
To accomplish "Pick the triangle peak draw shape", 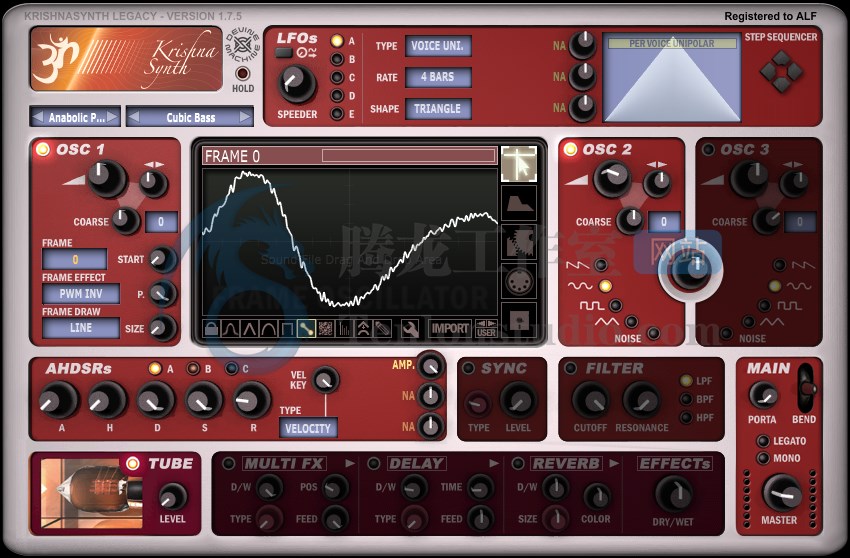I will point(249,329).
